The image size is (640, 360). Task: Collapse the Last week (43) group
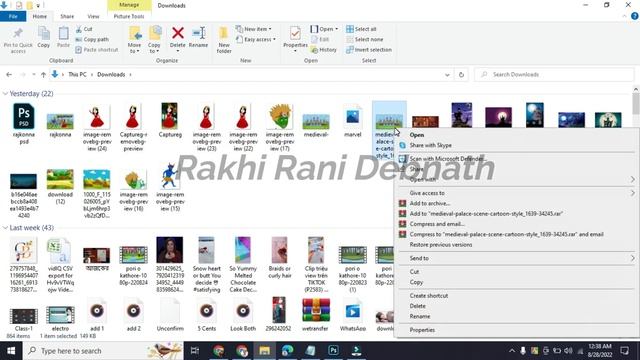tap(5, 228)
